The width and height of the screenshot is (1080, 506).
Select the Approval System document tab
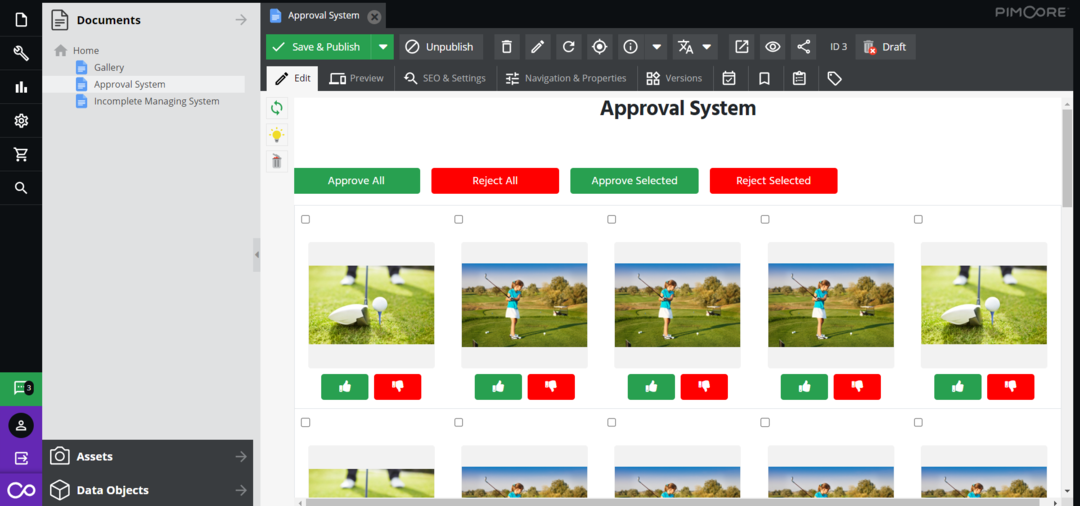pos(324,15)
